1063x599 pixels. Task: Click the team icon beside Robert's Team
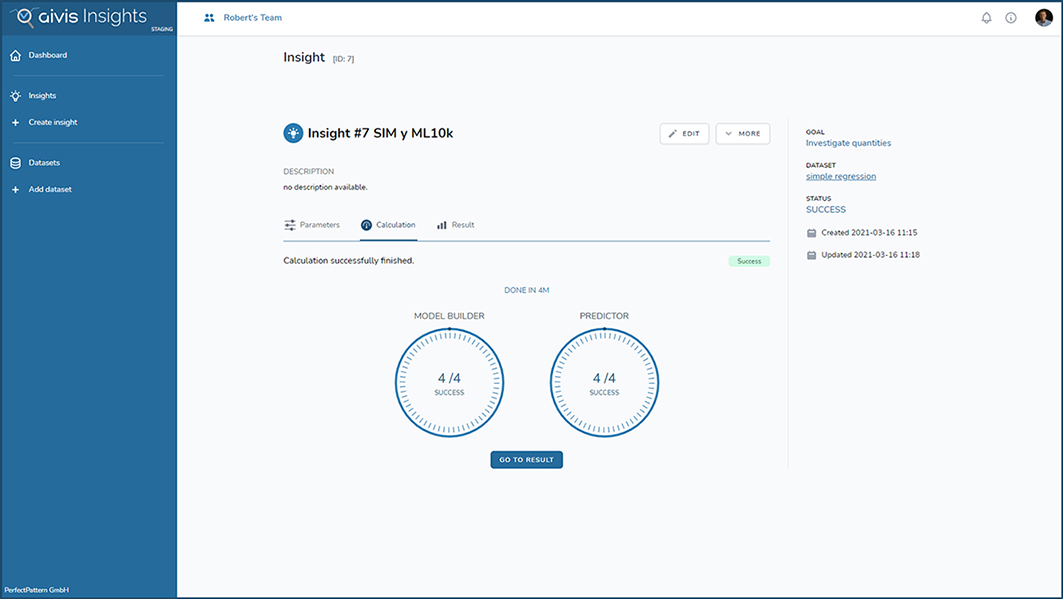pos(209,18)
